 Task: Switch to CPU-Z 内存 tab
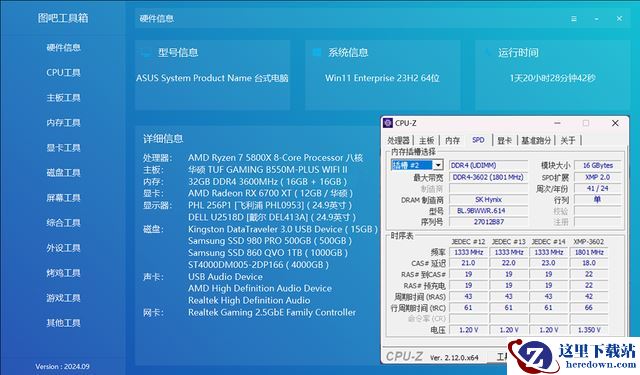[452, 140]
